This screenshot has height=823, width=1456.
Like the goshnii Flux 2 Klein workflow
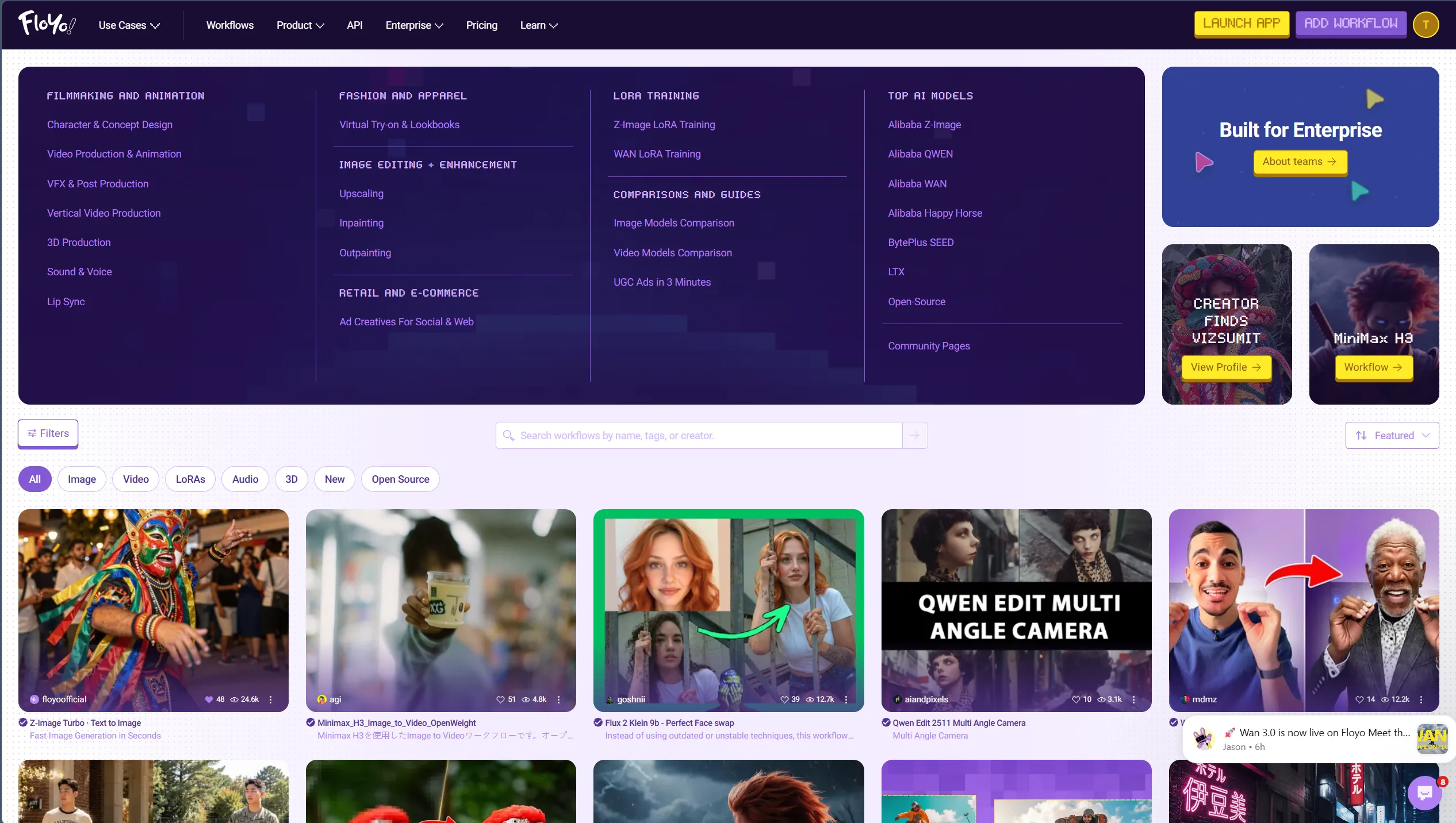[784, 699]
